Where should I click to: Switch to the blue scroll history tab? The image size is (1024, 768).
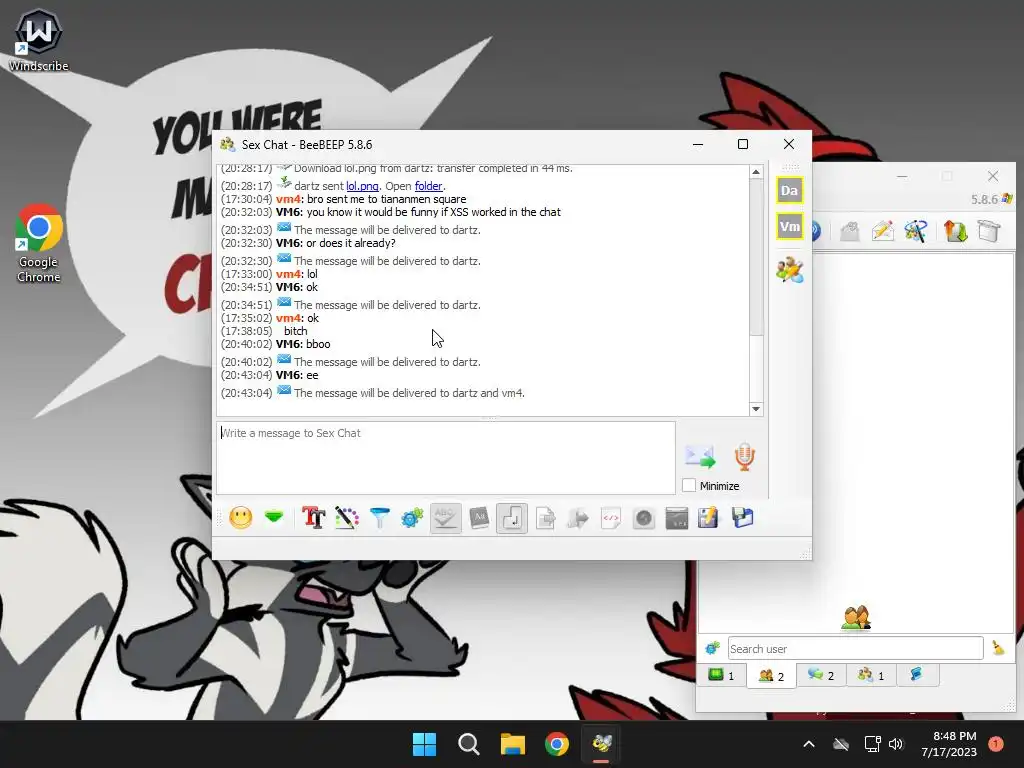(917, 675)
